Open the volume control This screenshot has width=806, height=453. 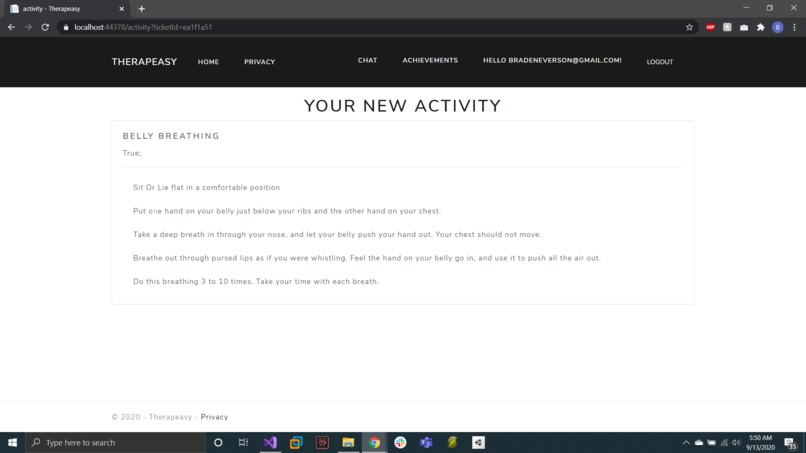click(736, 443)
